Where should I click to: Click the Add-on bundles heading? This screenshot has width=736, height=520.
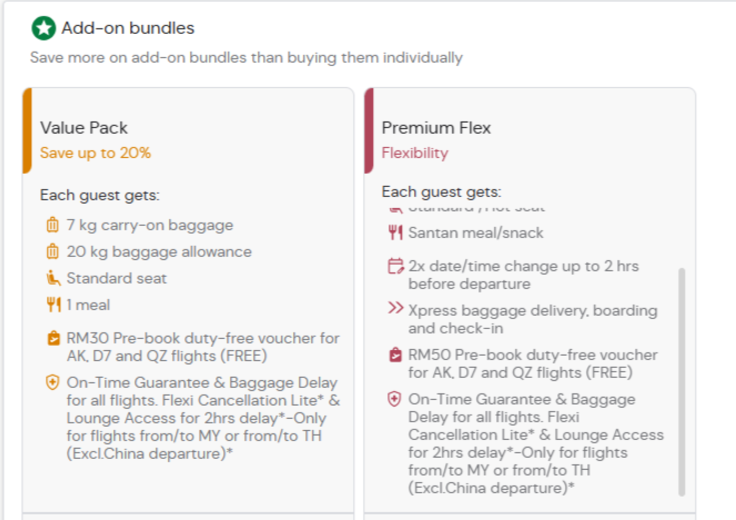pyautogui.click(x=128, y=28)
